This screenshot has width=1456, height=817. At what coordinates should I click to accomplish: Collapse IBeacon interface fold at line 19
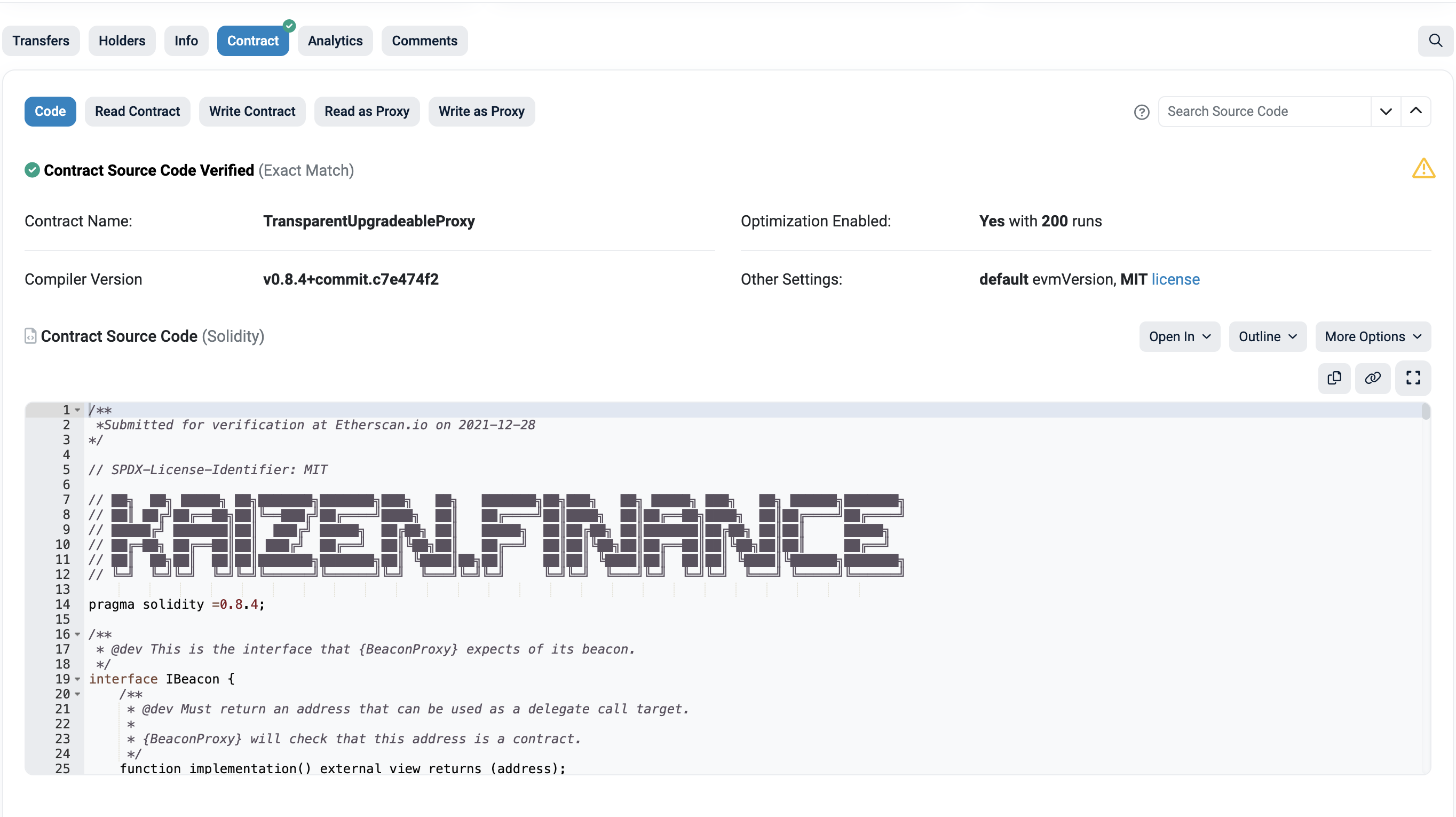77,679
